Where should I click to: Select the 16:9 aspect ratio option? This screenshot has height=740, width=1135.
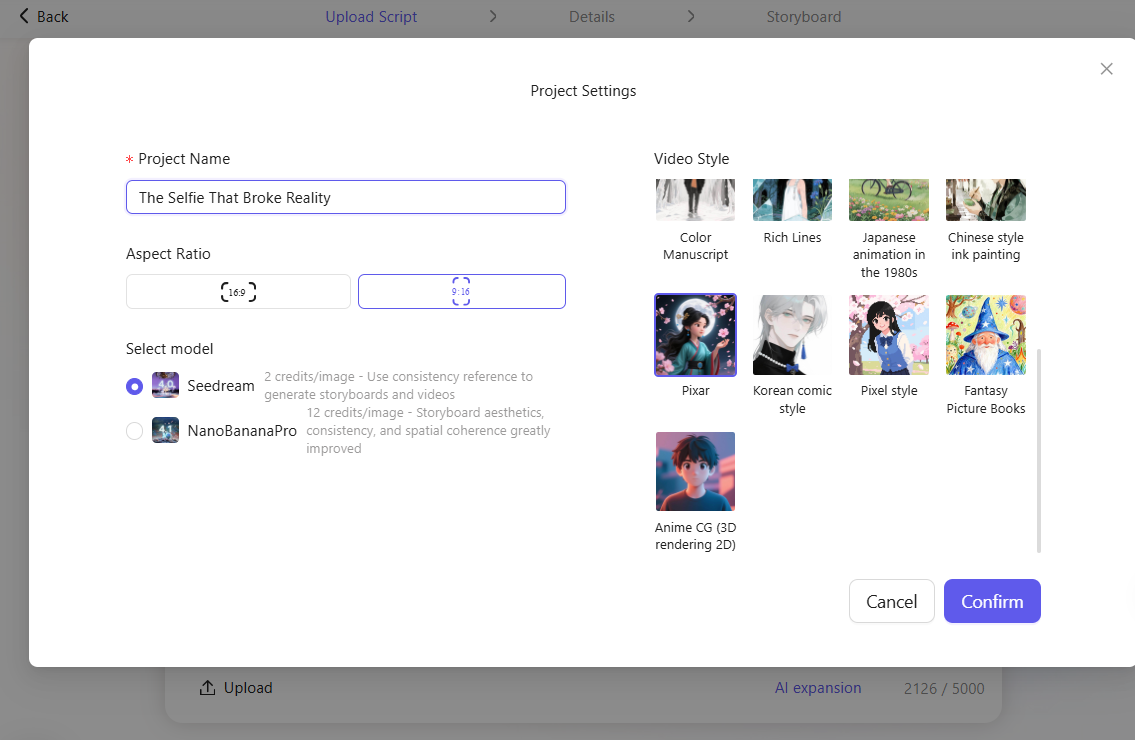pyautogui.click(x=238, y=292)
